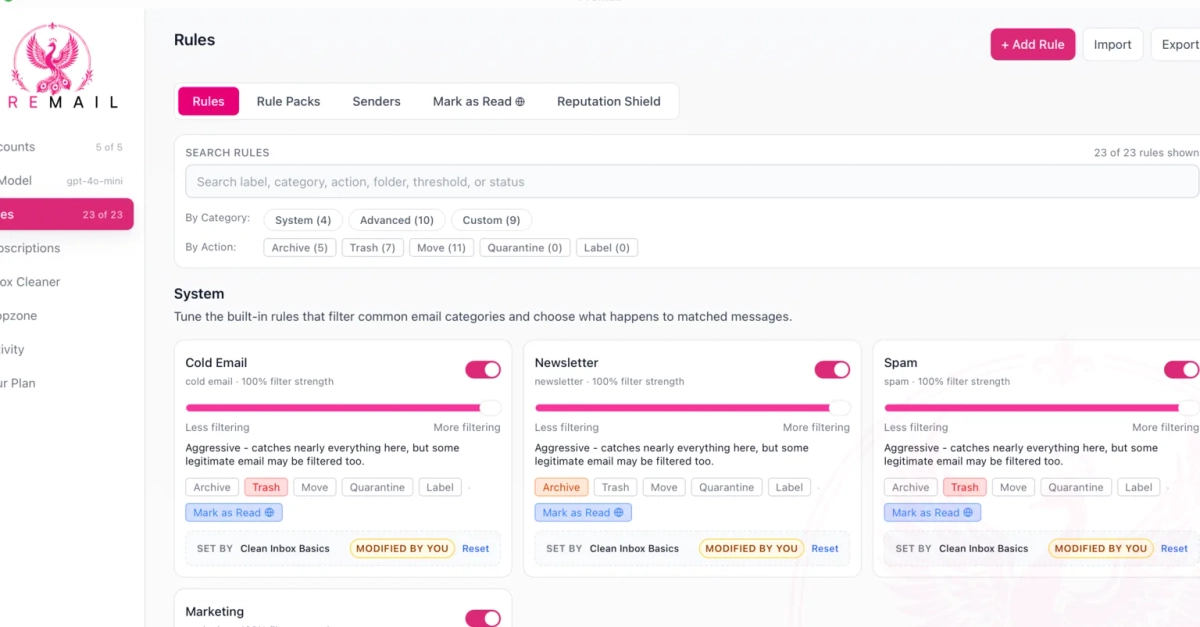This screenshot has width=1200, height=627.
Task: Click the Newsletter filter strength slider
Action: tap(692, 408)
